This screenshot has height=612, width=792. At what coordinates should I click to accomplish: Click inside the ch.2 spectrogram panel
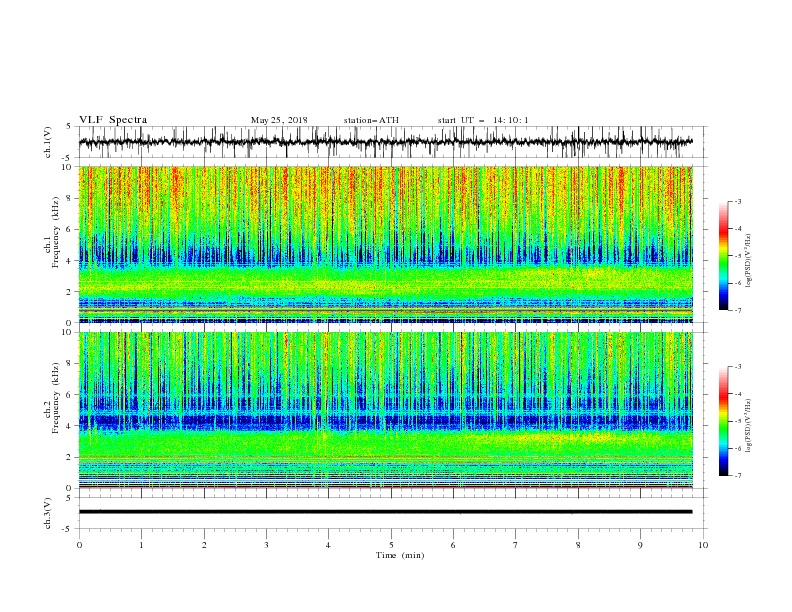385,410
